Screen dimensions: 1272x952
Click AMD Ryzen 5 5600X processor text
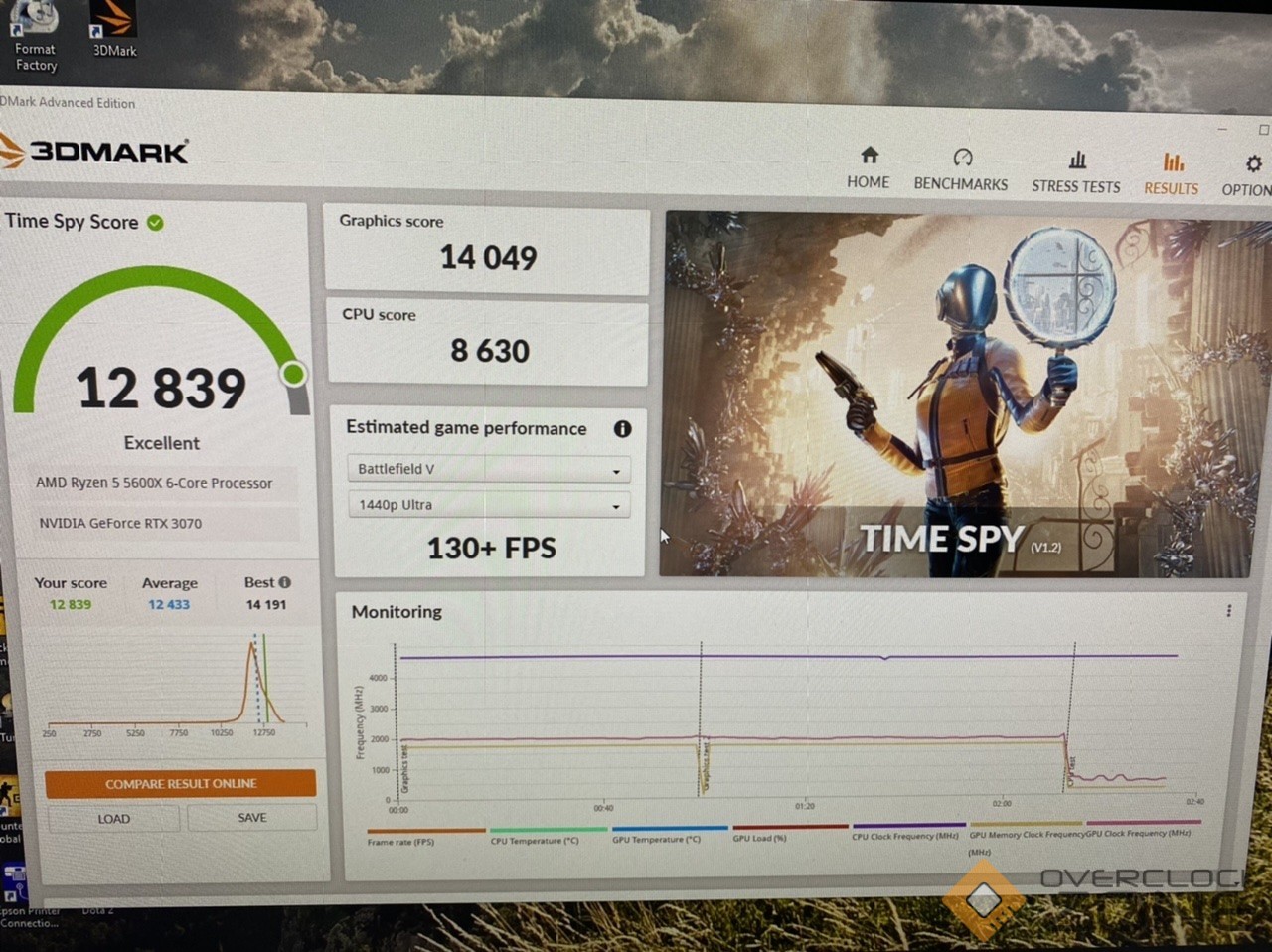tap(154, 483)
